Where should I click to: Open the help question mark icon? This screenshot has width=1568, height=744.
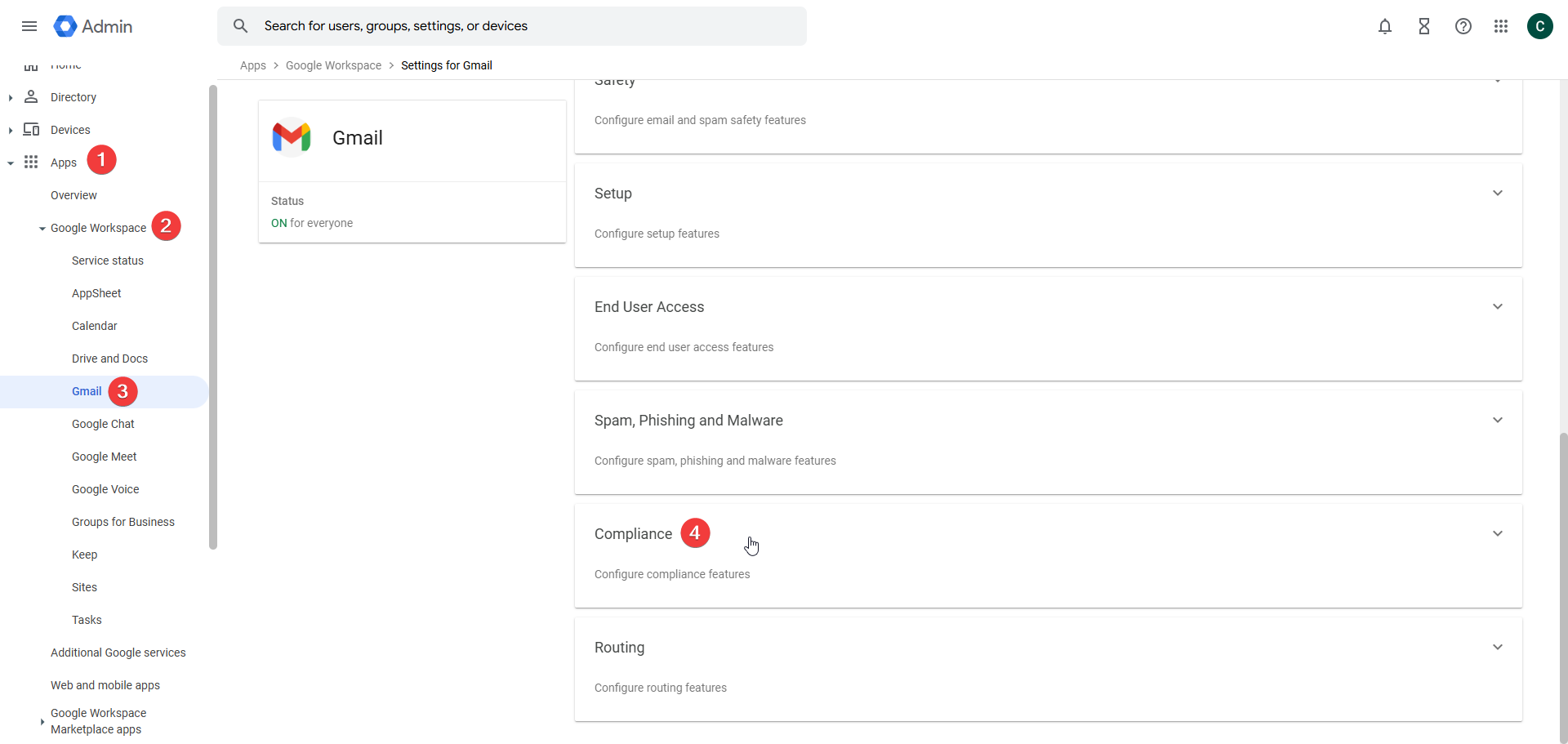click(x=1463, y=26)
